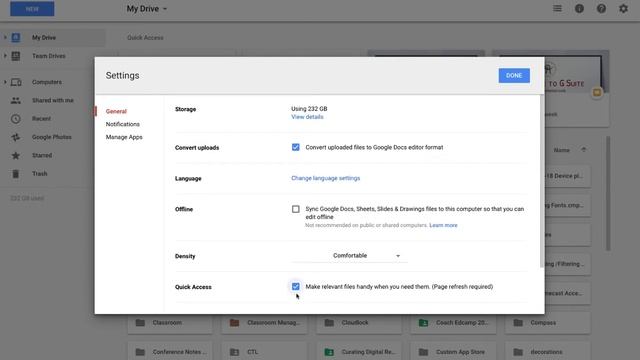Click the decorations folder icon
The height and width of the screenshot is (360, 640).
tap(518, 352)
